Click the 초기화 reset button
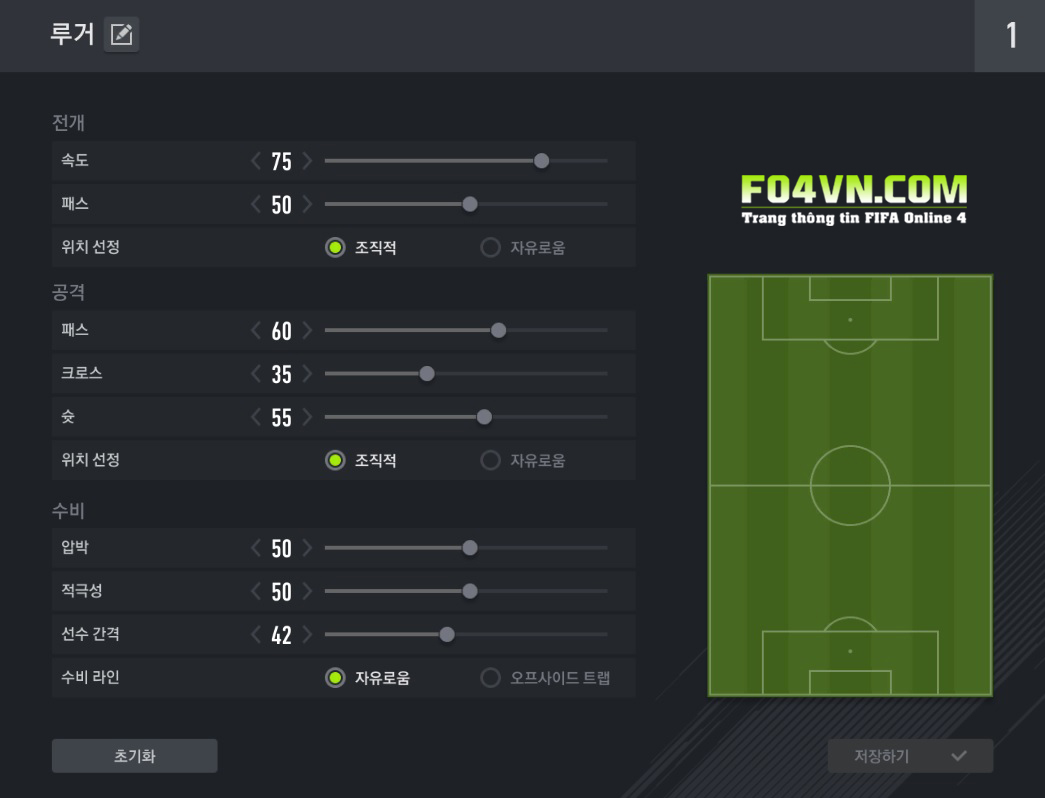This screenshot has width=1045, height=798. pos(134,756)
